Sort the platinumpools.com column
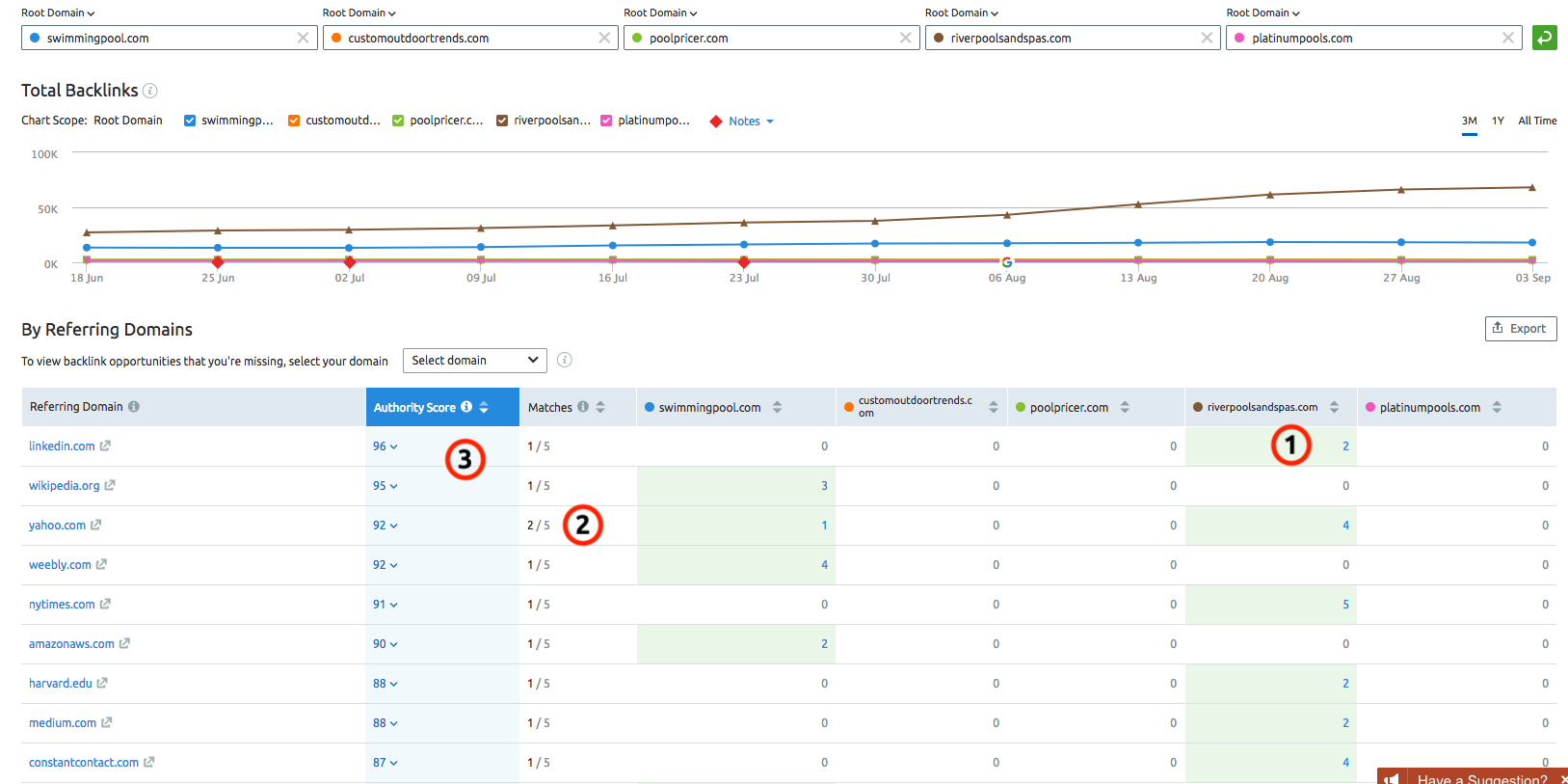 [1497, 407]
